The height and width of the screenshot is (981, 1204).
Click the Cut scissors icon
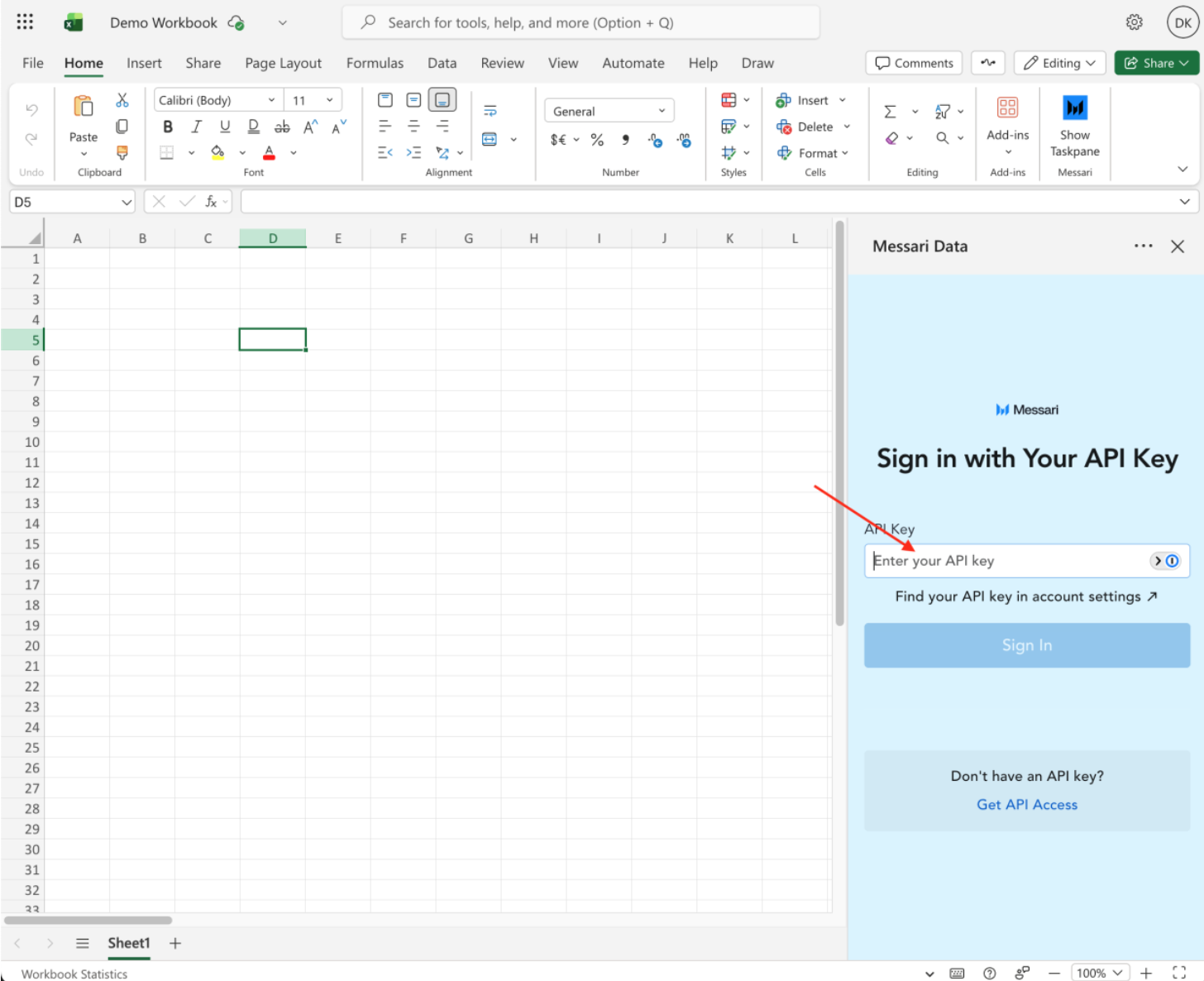(x=122, y=100)
